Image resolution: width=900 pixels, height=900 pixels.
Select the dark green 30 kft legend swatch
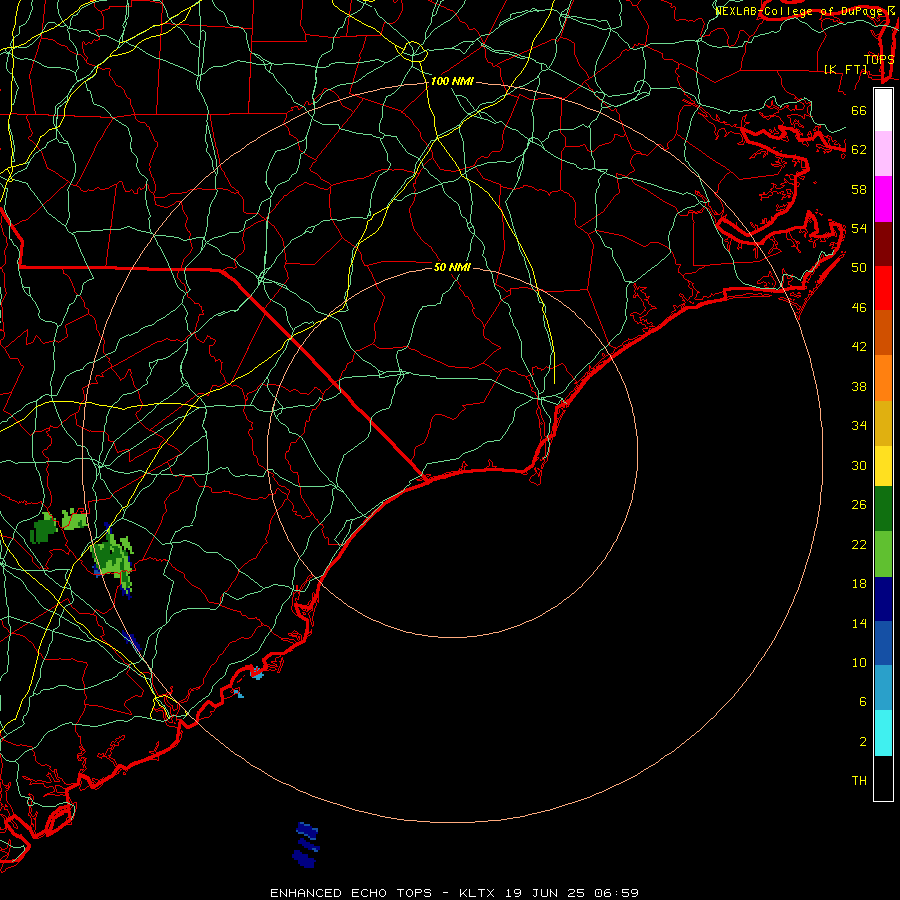(883, 509)
